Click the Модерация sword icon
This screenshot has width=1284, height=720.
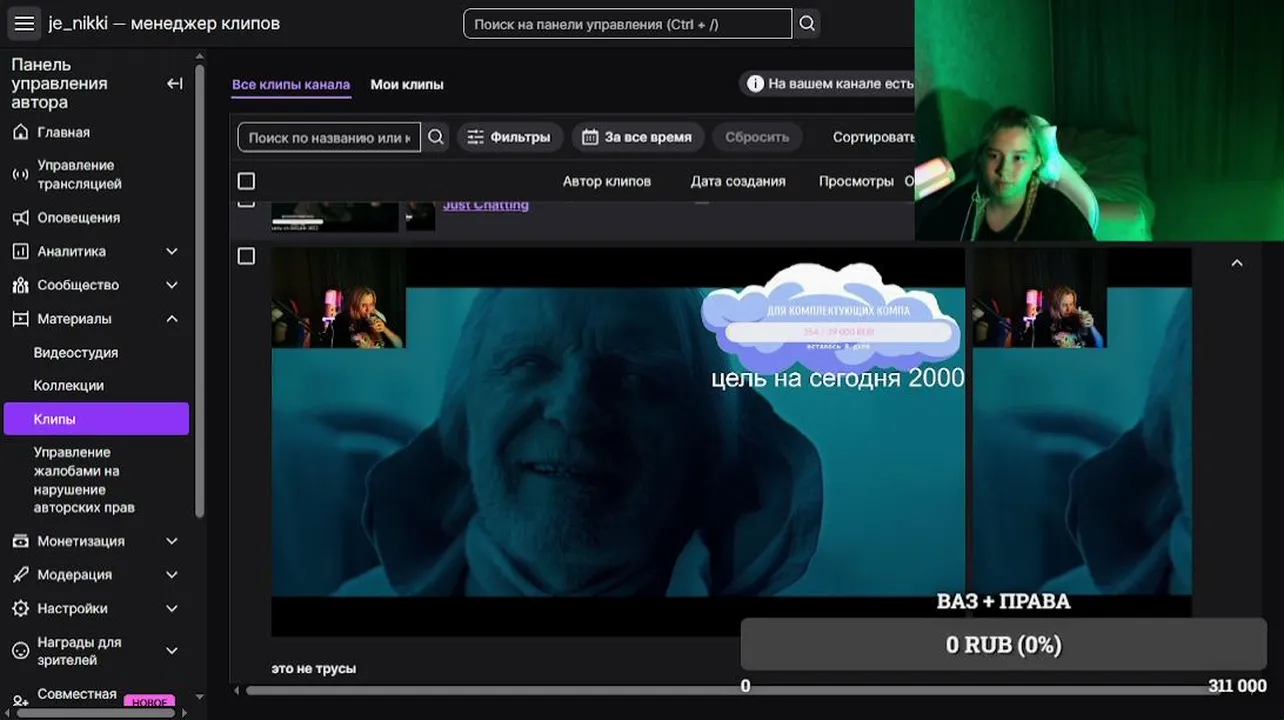pos(20,575)
